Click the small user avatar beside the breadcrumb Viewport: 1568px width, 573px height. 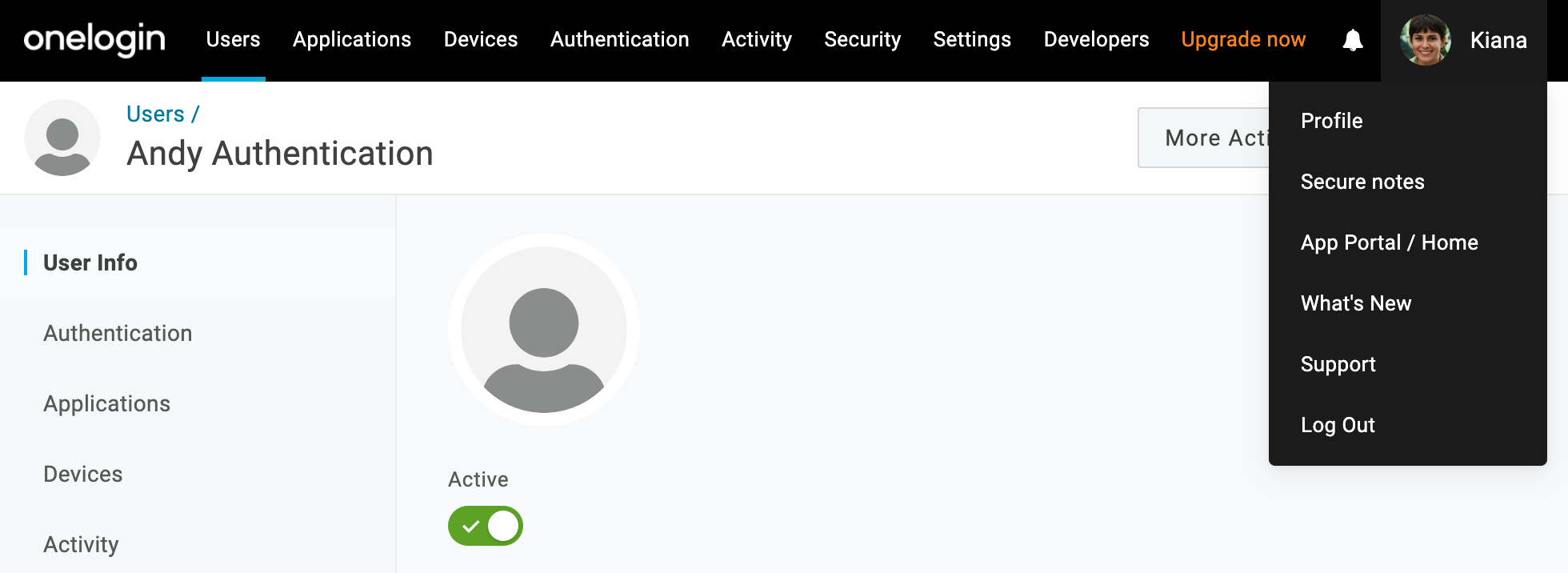click(x=62, y=138)
